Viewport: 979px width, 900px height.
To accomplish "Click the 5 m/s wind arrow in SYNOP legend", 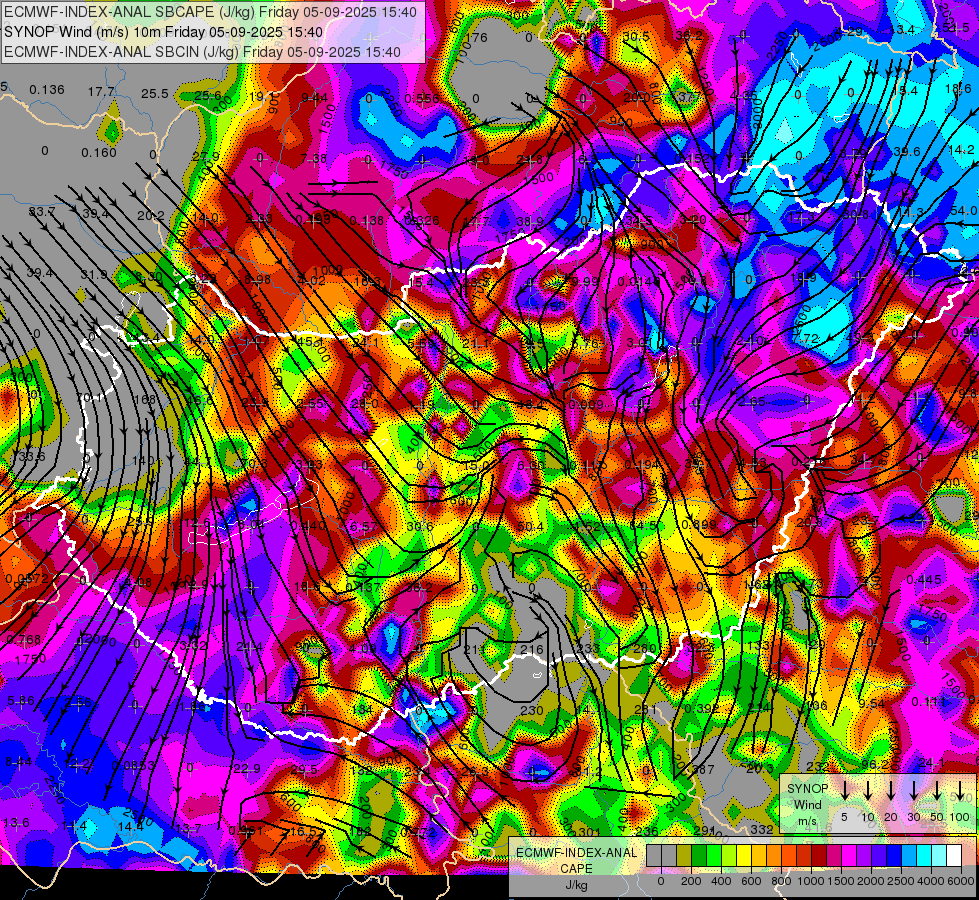I will pyautogui.click(x=844, y=790).
